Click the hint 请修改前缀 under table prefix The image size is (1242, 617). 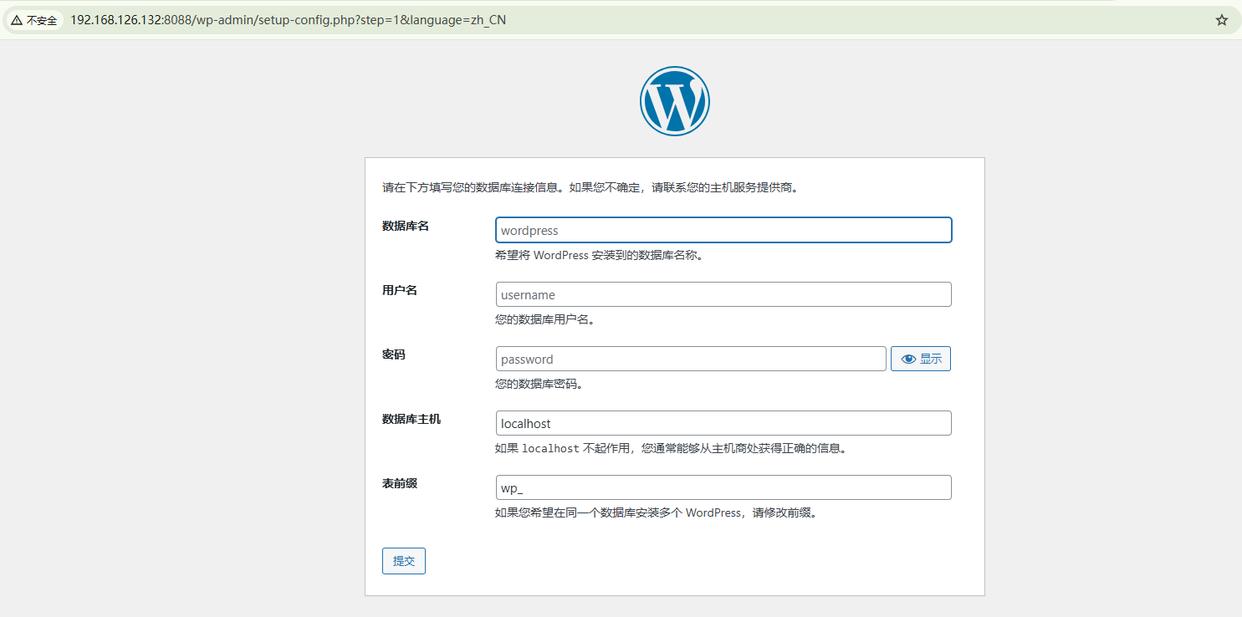pyautogui.click(x=656, y=513)
